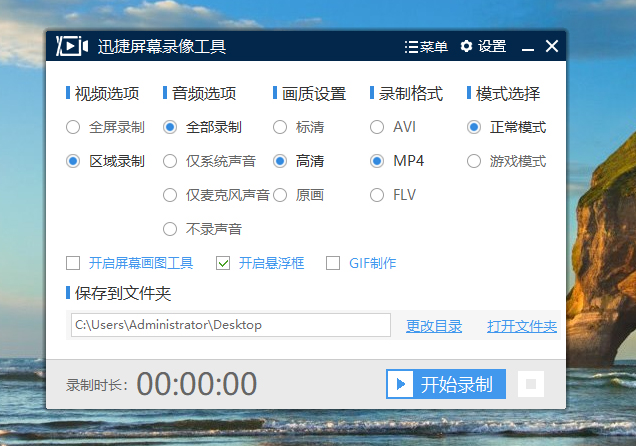
Task: Close the recorder window
Action: pyautogui.click(x=552, y=46)
